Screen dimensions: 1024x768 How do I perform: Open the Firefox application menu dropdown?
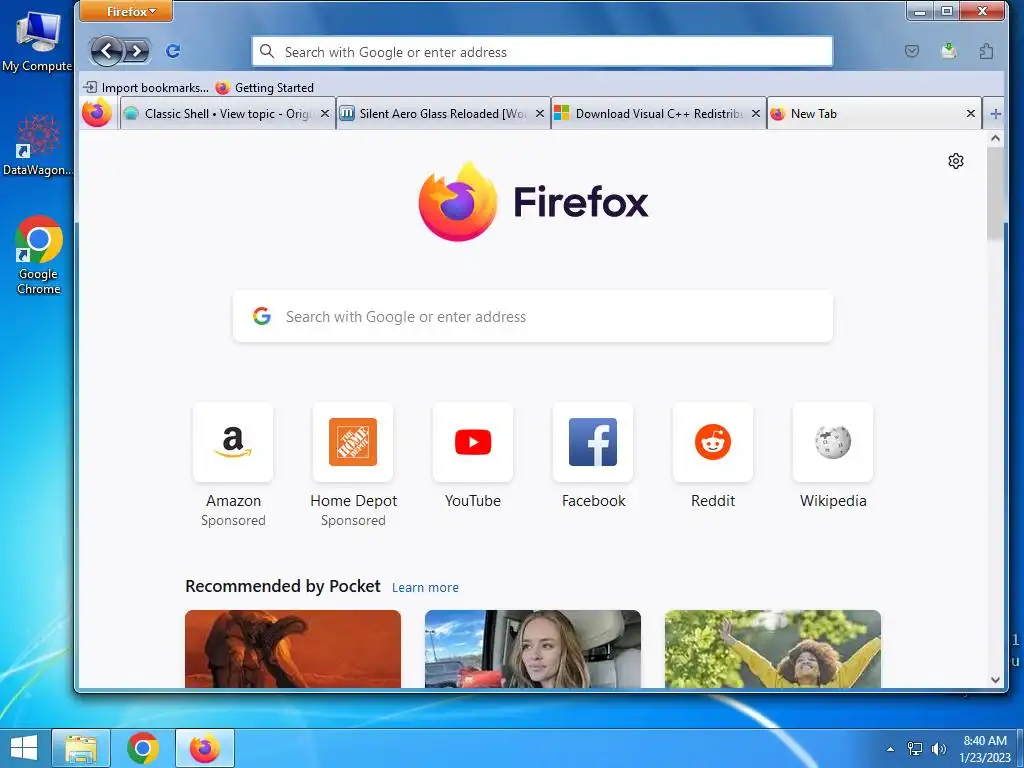(x=127, y=11)
